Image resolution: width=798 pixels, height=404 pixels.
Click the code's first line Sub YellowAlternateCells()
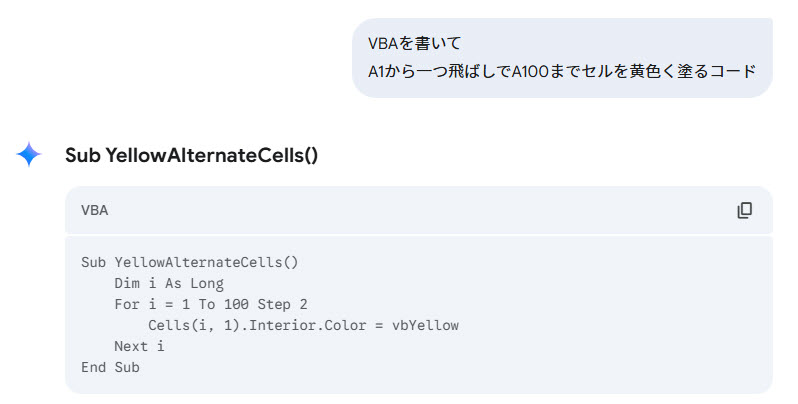click(190, 263)
